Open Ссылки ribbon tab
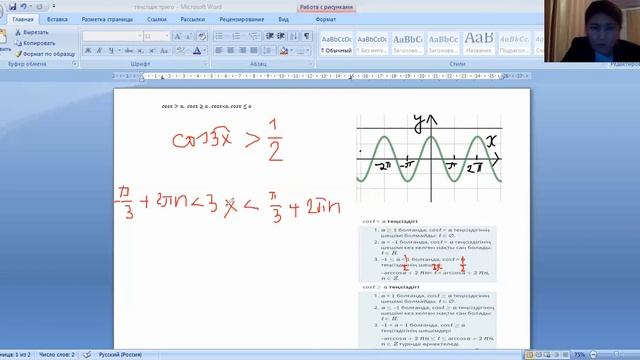The height and width of the screenshot is (360, 640). point(157,19)
